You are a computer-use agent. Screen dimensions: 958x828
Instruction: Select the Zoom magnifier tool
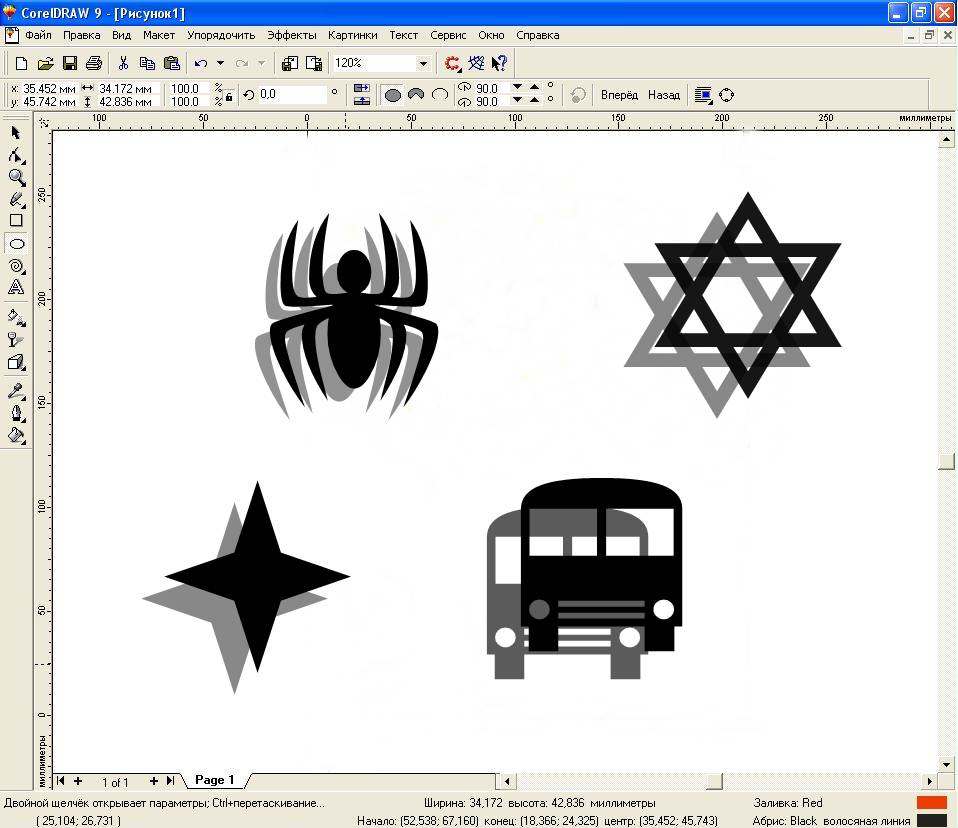16,177
